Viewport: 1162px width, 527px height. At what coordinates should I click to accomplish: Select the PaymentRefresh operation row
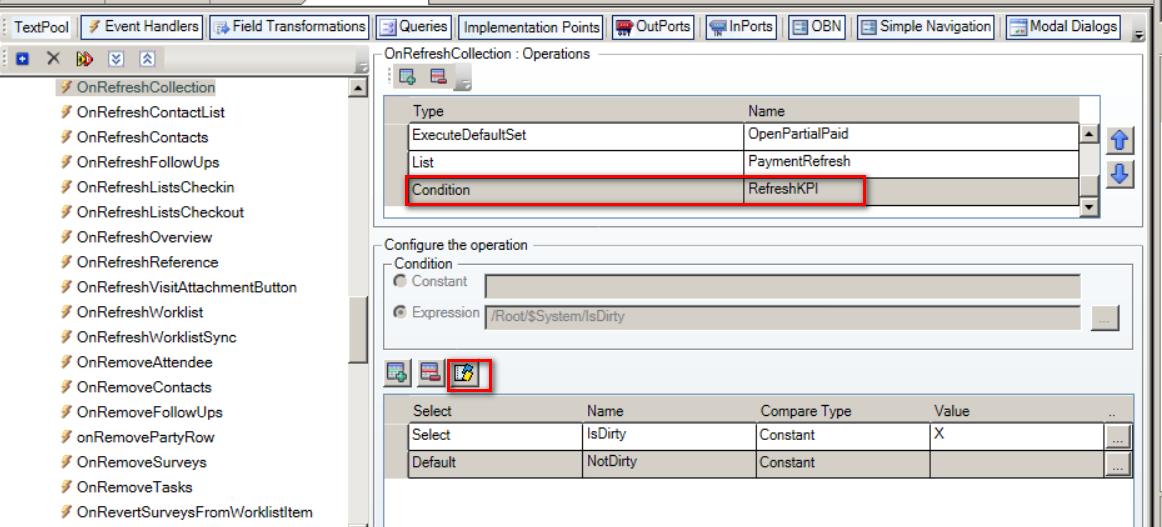[744, 163]
